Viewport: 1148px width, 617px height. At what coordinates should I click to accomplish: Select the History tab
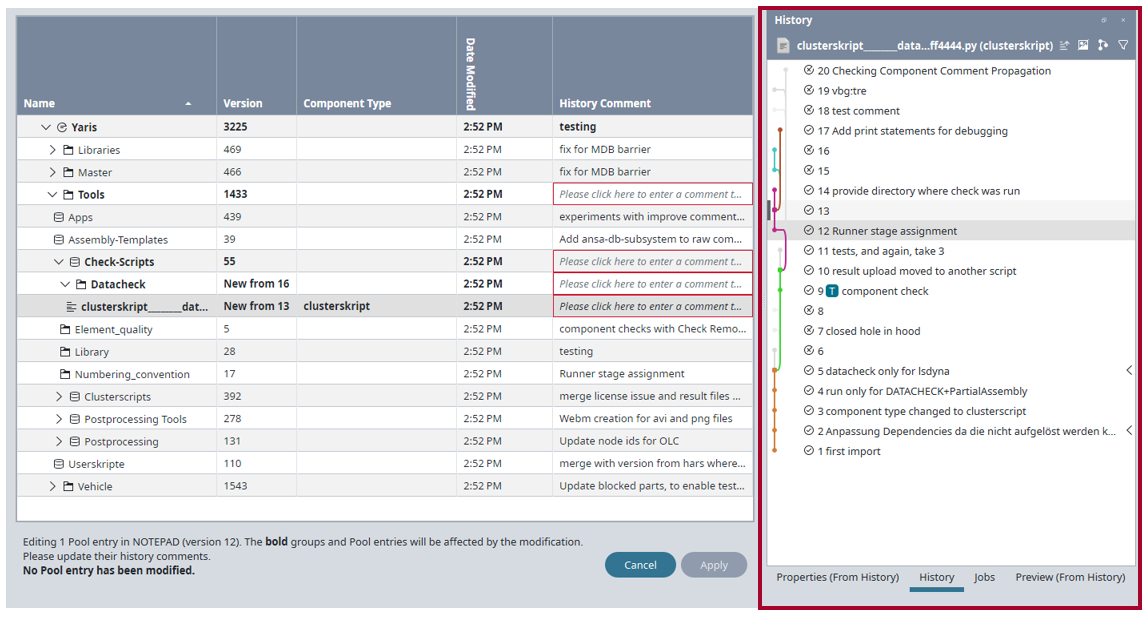click(x=936, y=577)
